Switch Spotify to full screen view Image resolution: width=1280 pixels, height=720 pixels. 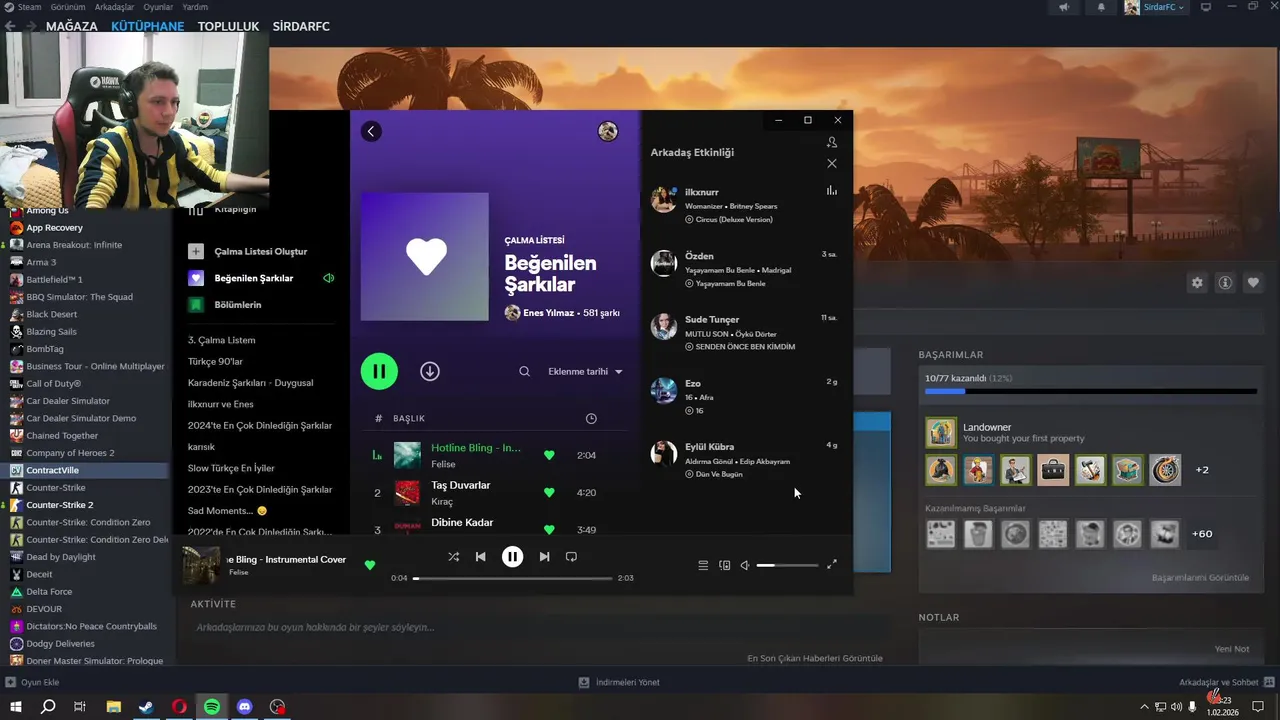point(831,565)
